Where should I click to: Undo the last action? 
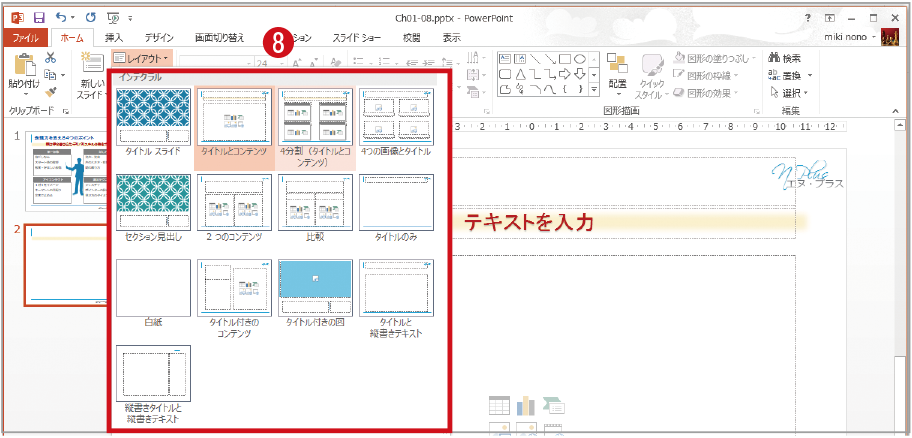pos(61,18)
